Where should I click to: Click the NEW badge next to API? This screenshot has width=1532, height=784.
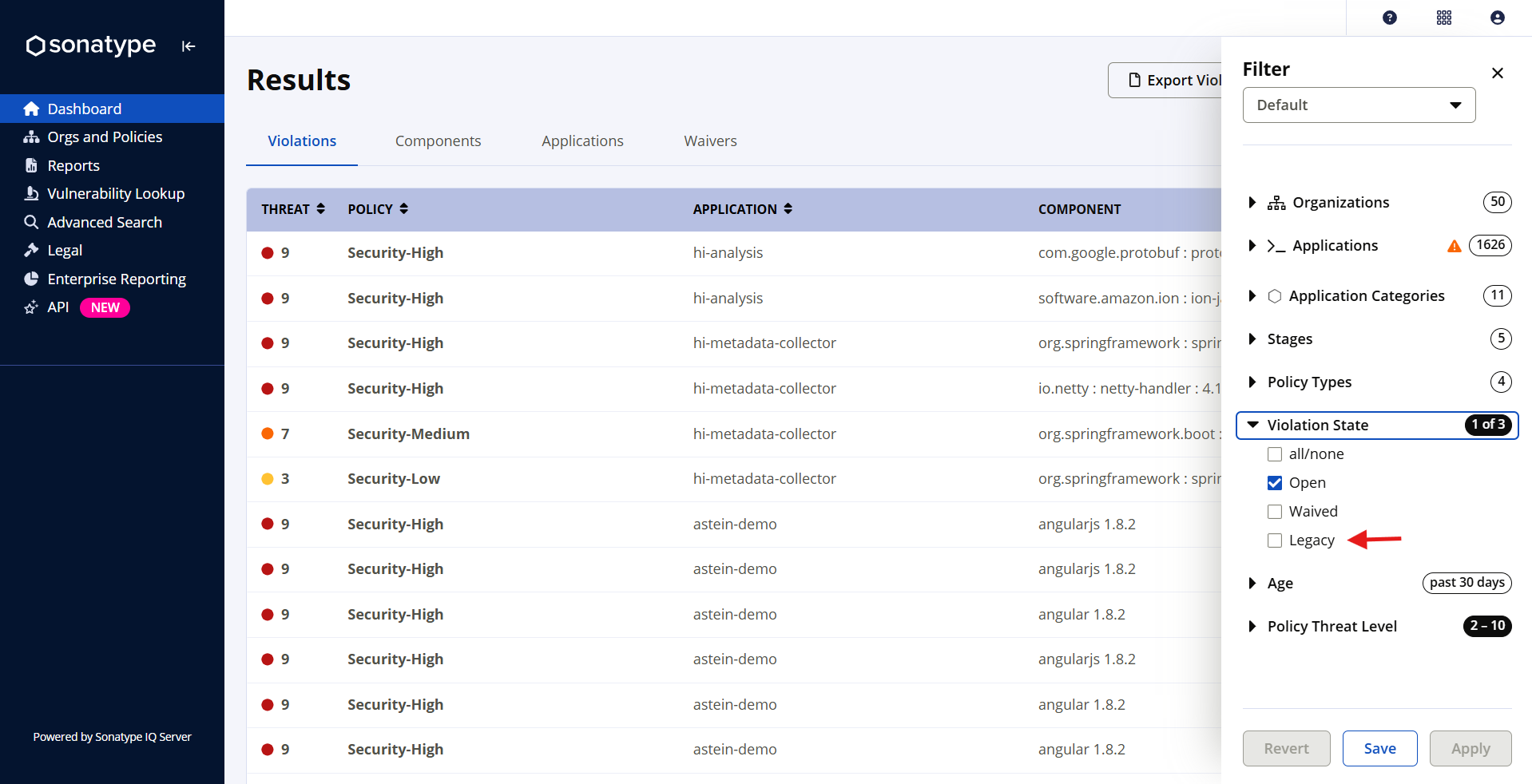click(x=105, y=308)
